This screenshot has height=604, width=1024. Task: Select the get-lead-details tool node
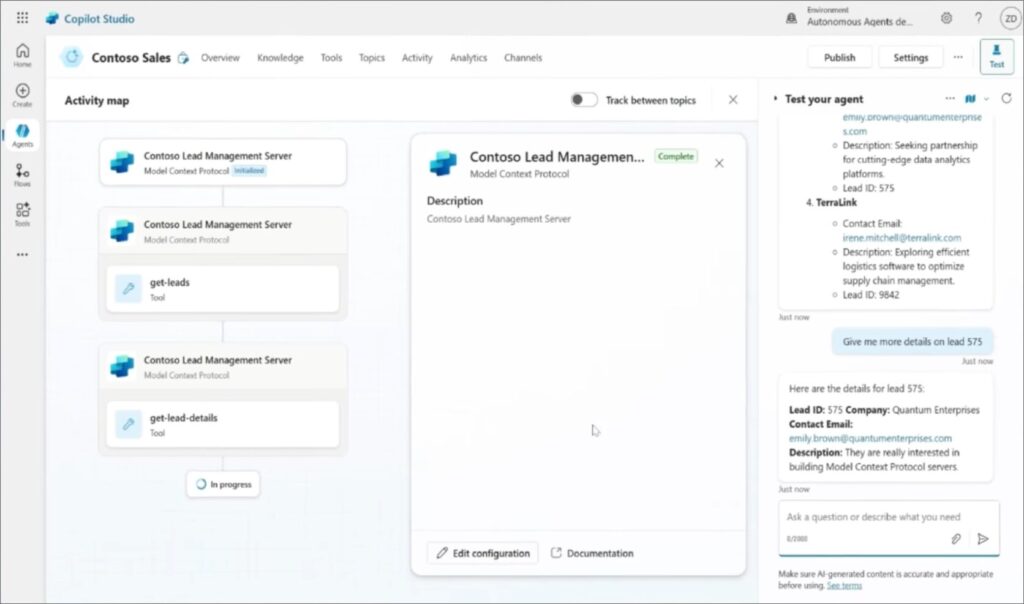click(x=223, y=424)
